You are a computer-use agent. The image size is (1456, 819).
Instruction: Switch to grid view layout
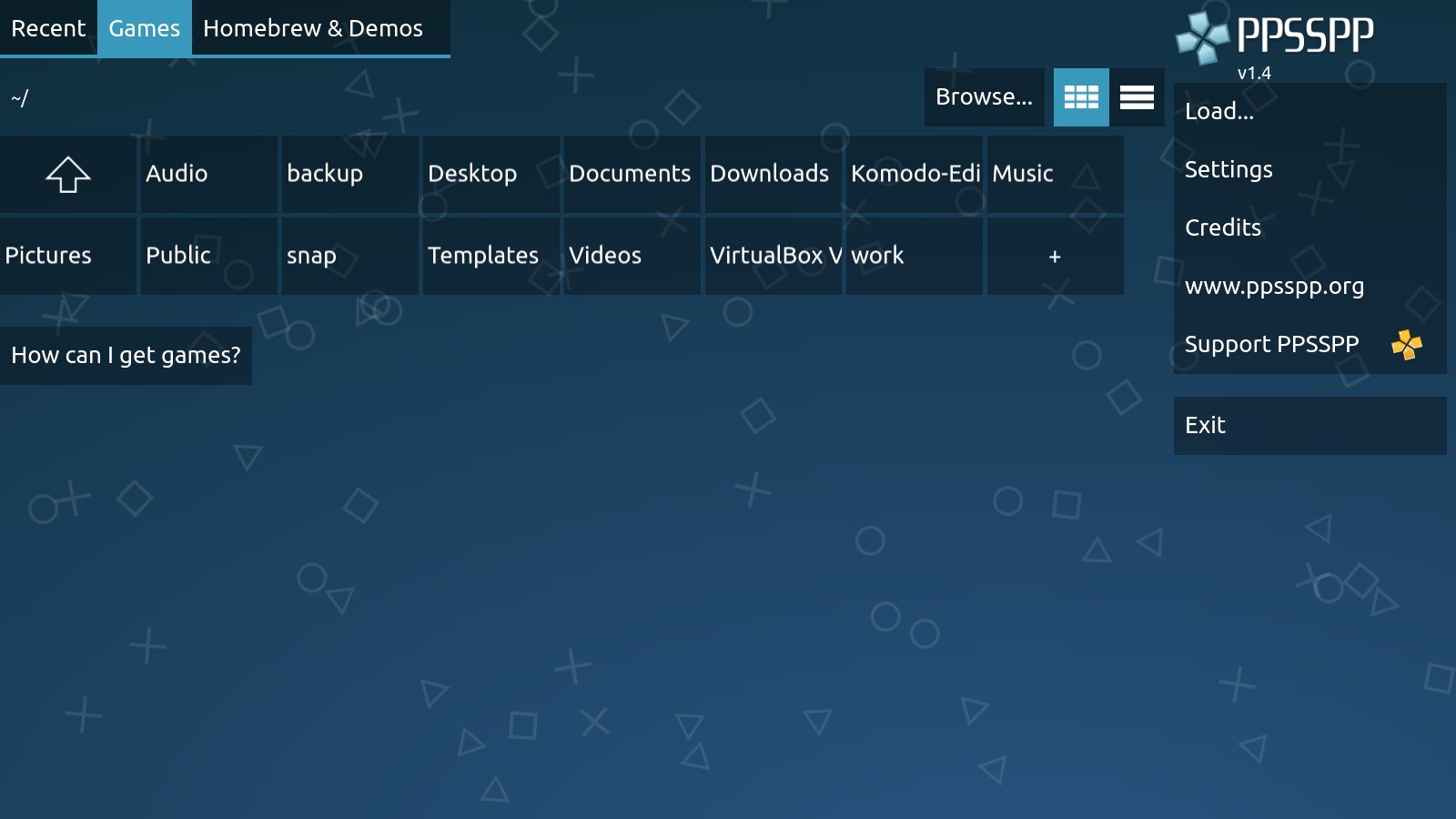(x=1081, y=97)
